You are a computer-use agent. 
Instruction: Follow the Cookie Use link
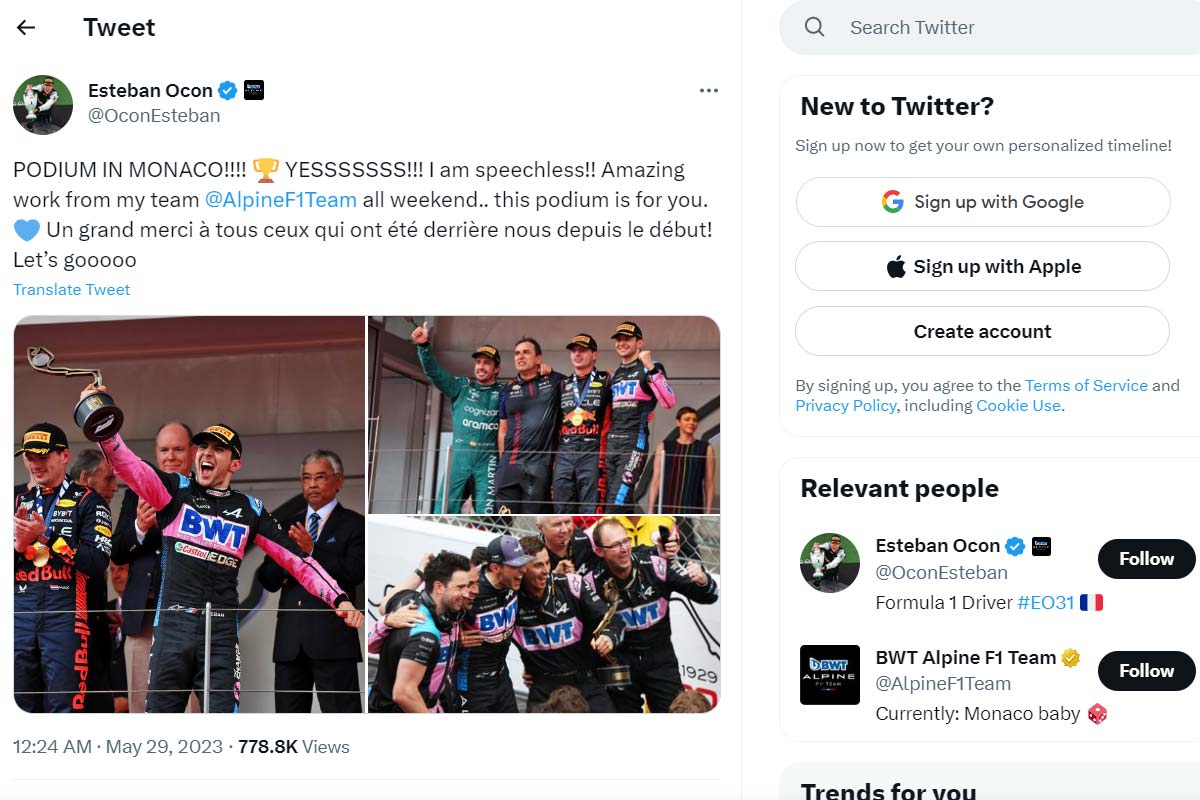tap(1018, 405)
